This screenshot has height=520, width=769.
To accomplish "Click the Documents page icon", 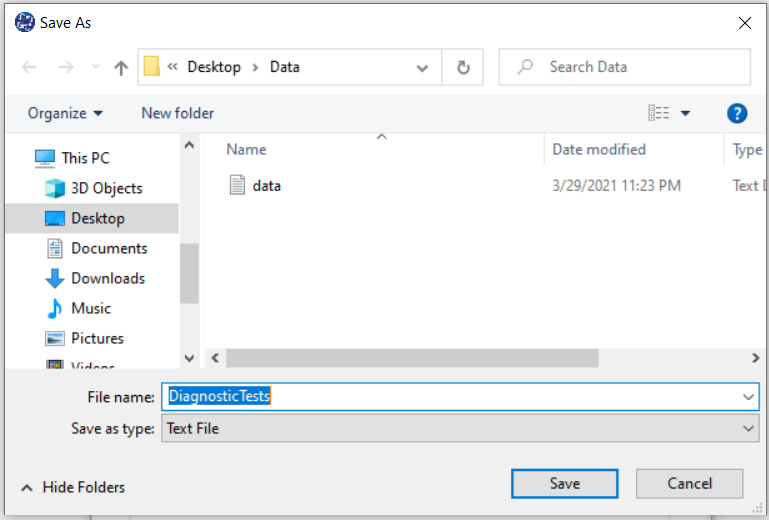I will (x=54, y=248).
